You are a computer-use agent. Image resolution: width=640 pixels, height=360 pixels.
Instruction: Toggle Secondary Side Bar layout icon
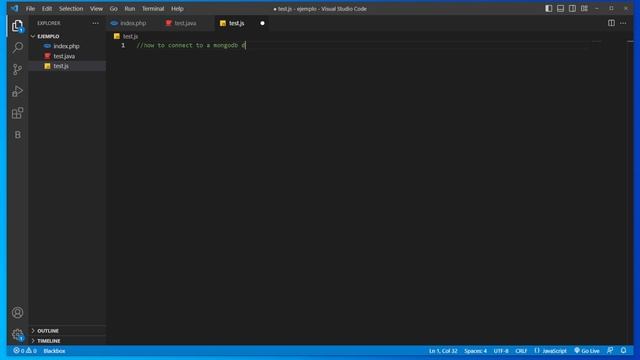pos(572,9)
